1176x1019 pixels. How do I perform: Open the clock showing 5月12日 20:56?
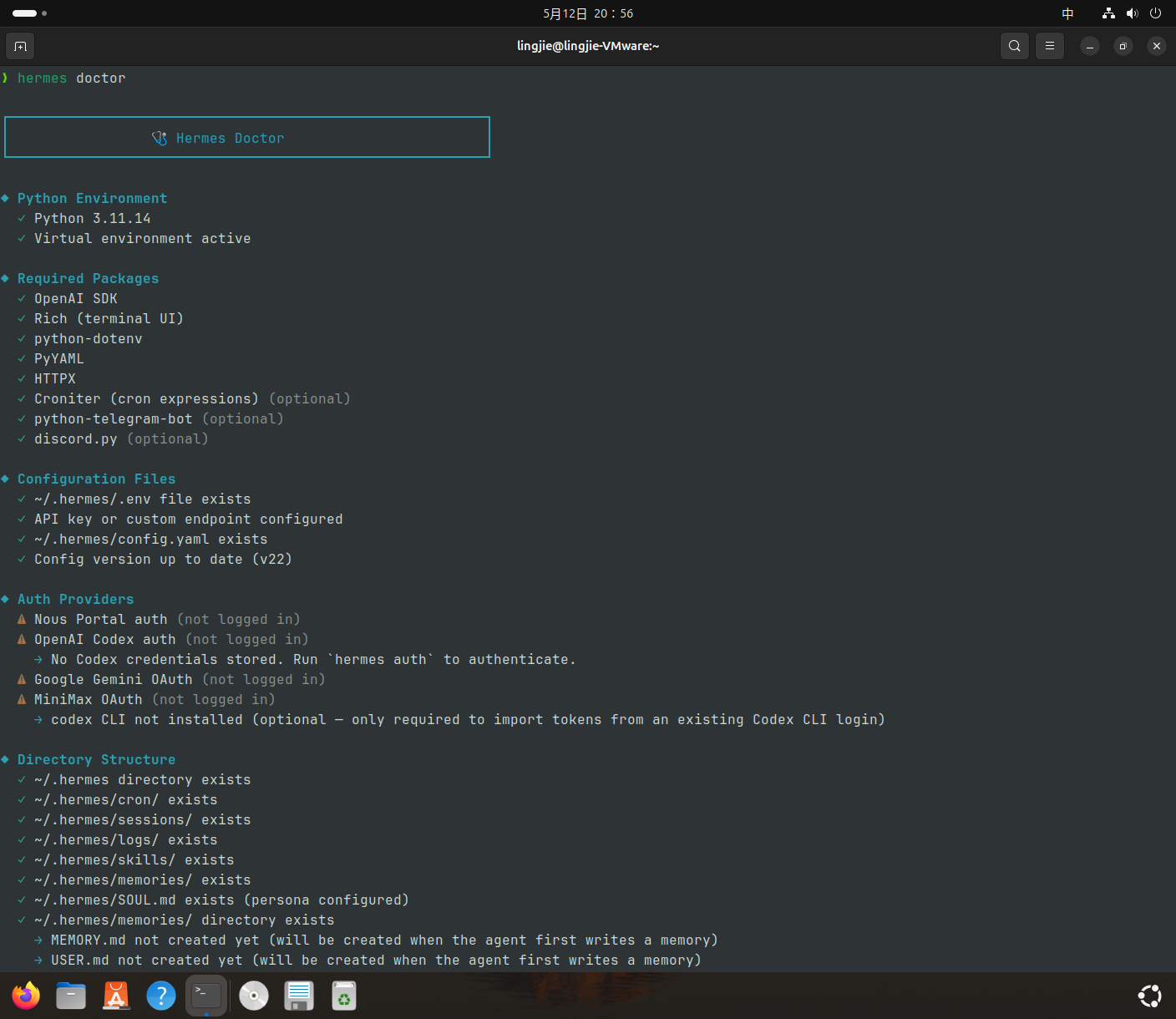pyautogui.click(x=588, y=13)
